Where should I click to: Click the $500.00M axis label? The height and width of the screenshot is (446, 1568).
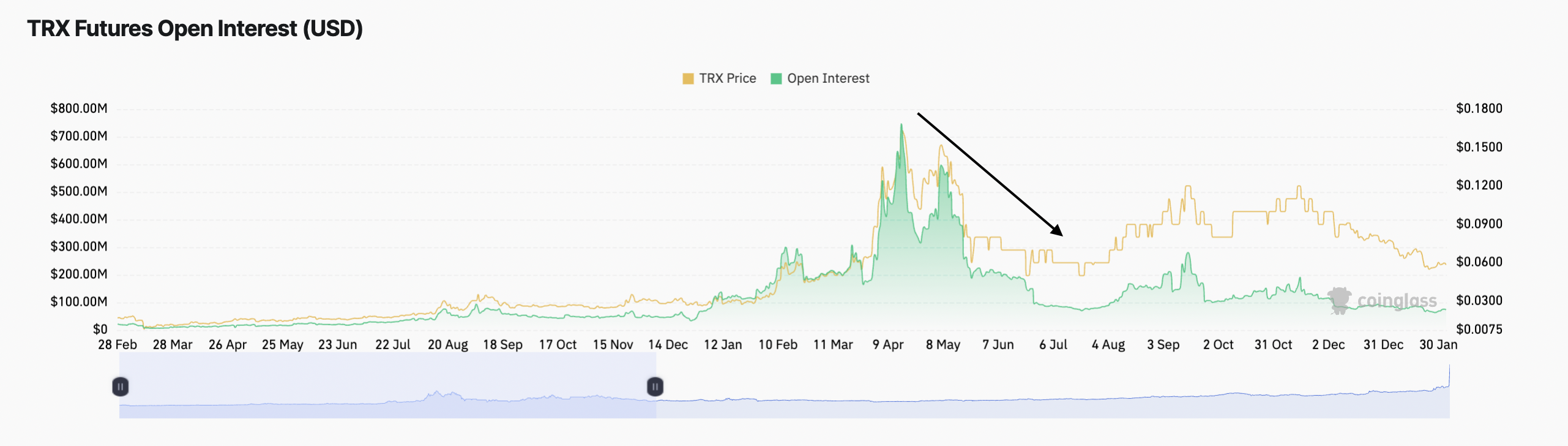click(x=78, y=191)
